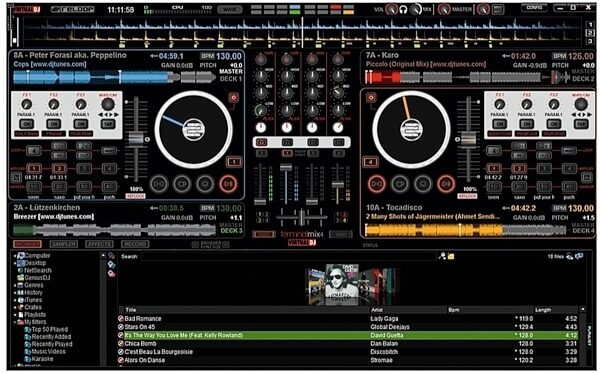
Task: Click the vinyl mode icon above left jog wheel
Action: pos(233,98)
